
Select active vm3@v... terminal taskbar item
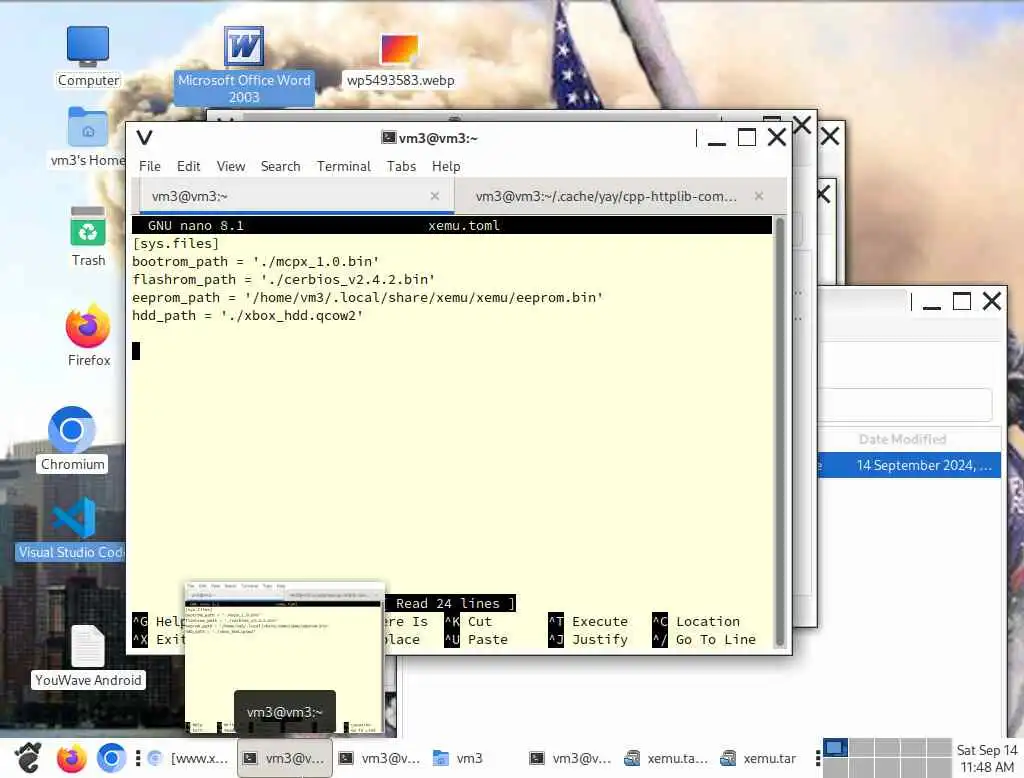click(285, 758)
